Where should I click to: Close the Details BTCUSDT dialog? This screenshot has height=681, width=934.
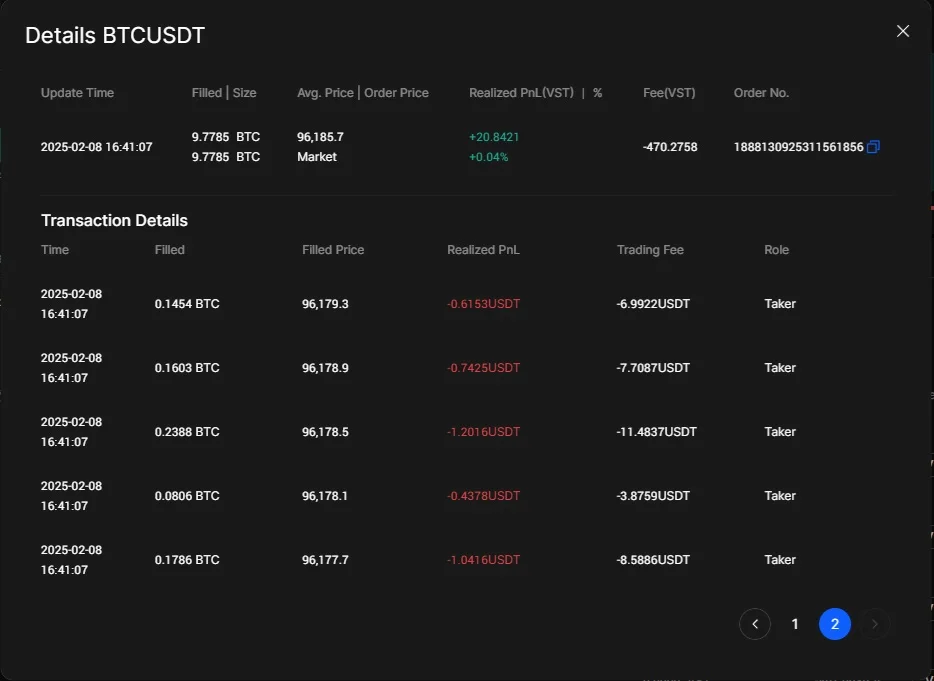click(902, 31)
